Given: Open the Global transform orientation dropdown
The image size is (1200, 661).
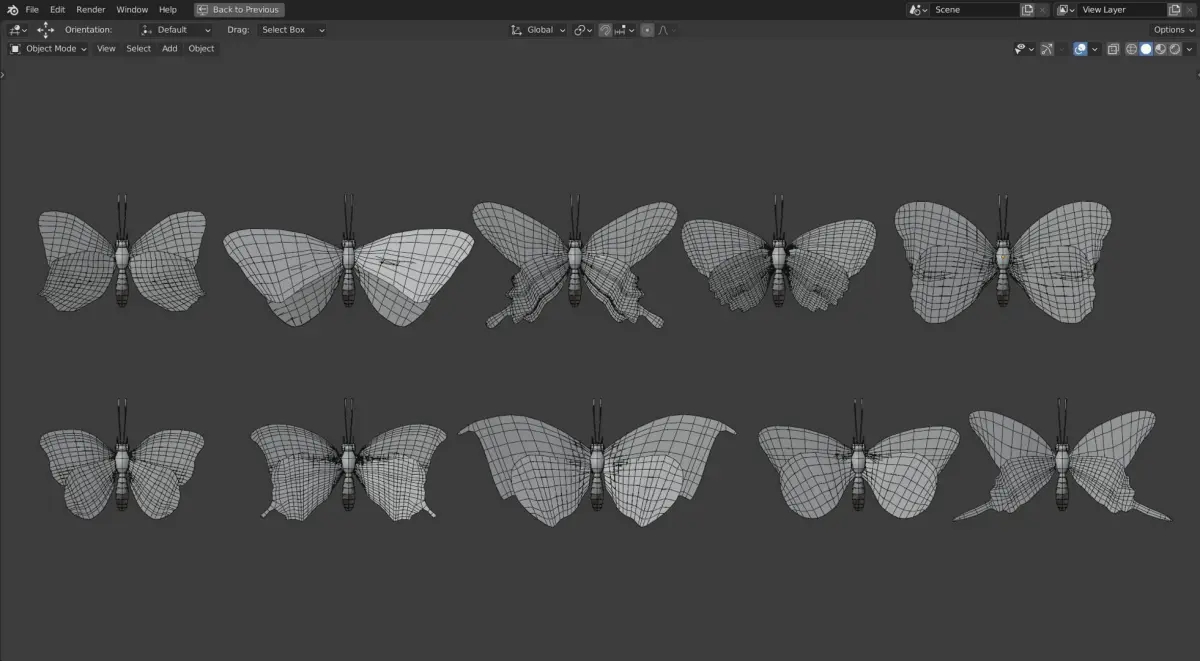Looking at the screenshot, I should [538, 30].
